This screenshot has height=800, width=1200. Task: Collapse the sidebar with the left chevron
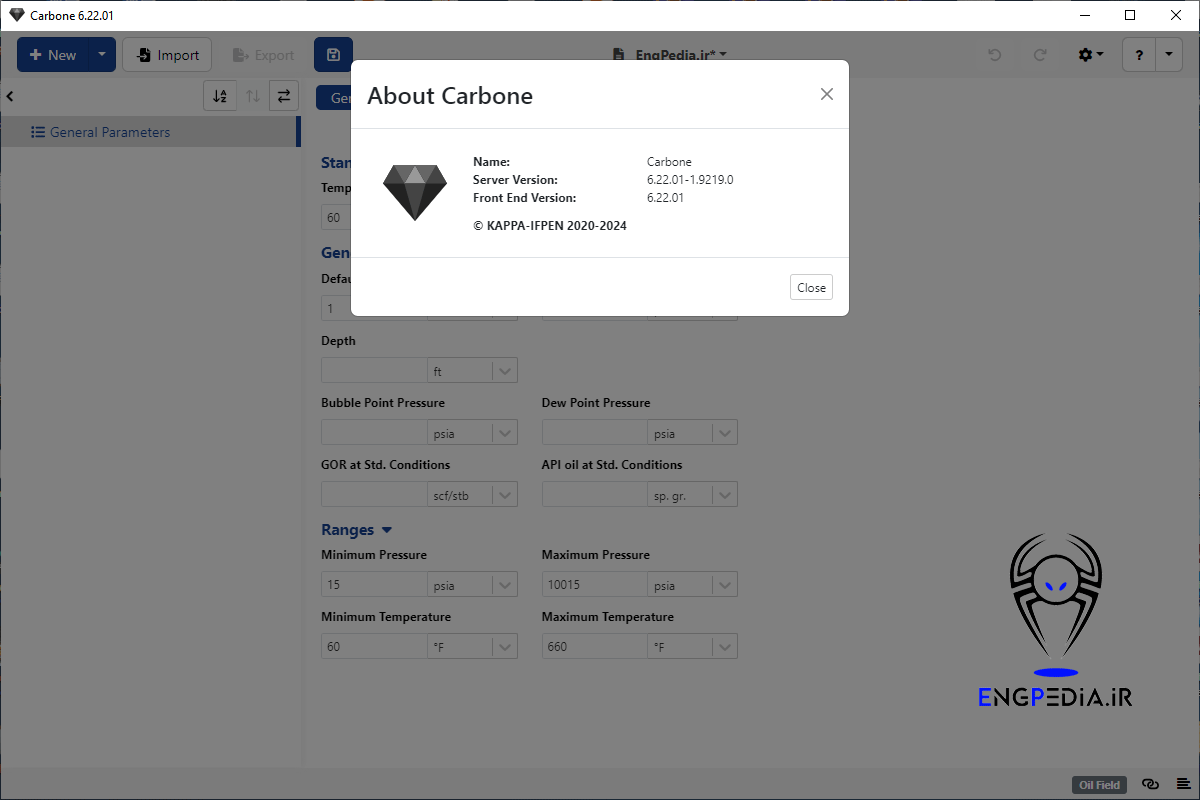point(10,97)
